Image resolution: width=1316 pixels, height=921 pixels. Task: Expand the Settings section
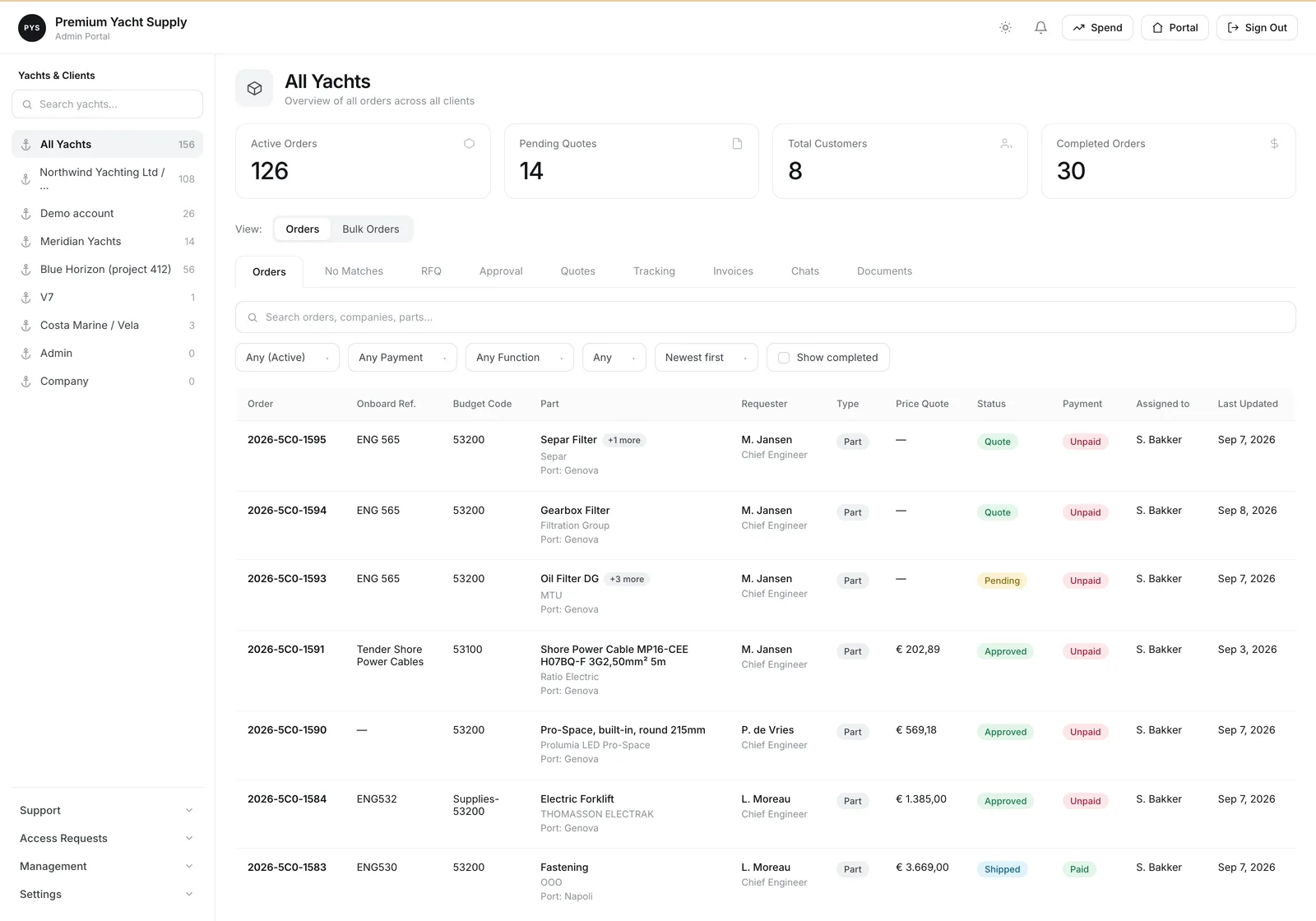coord(107,895)
